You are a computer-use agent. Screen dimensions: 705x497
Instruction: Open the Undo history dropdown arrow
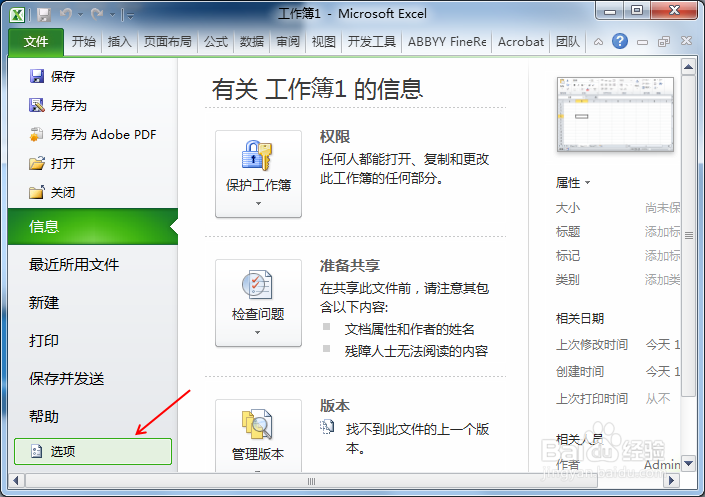tap(80, 15)
